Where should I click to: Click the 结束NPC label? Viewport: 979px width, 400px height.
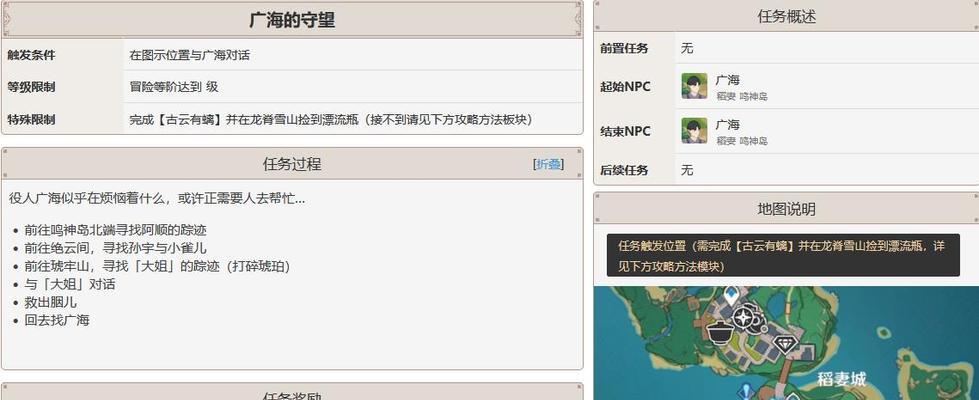pyautogui.click(x=625, y=132)
